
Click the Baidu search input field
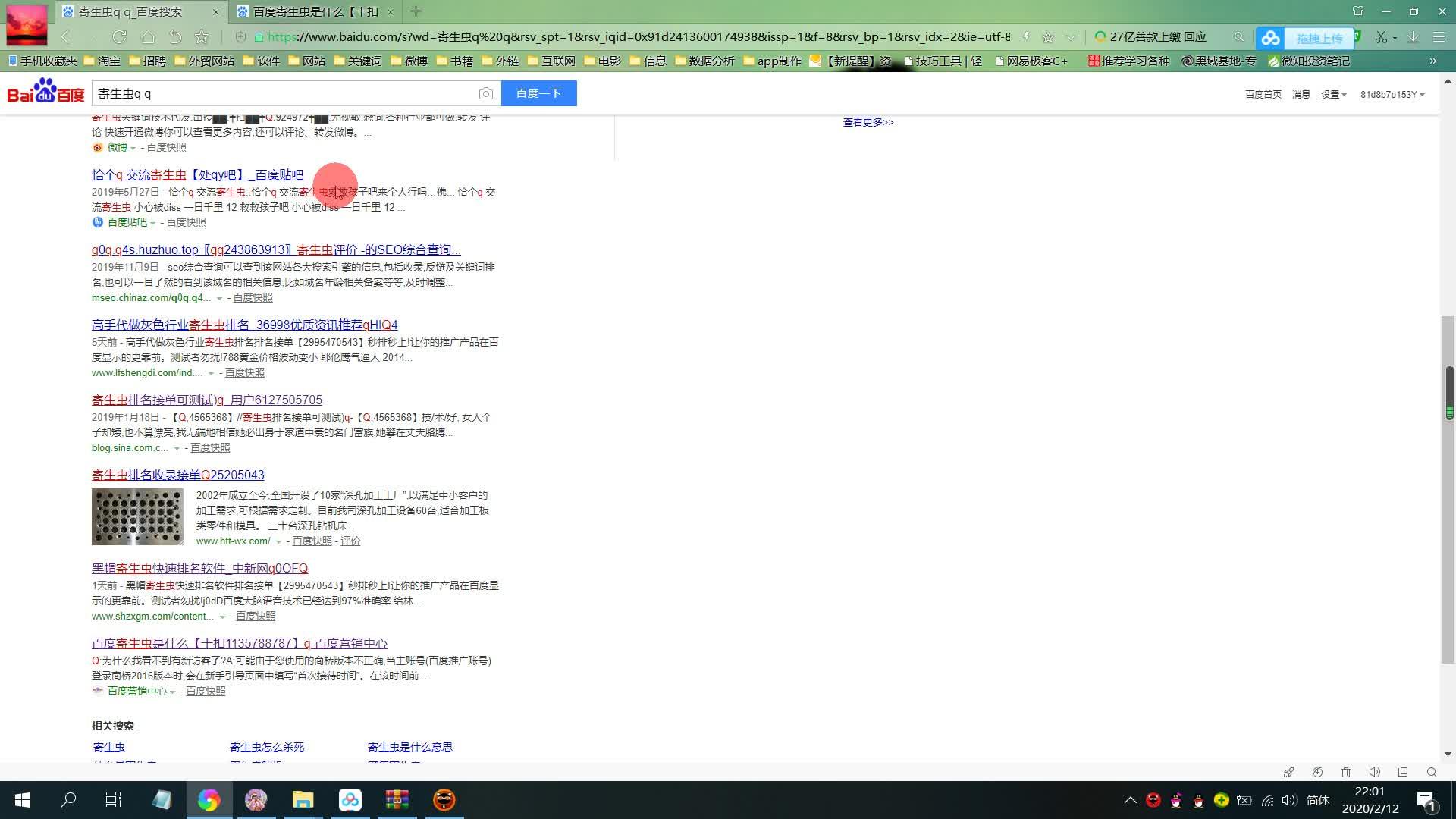click(x=284, y=93)
